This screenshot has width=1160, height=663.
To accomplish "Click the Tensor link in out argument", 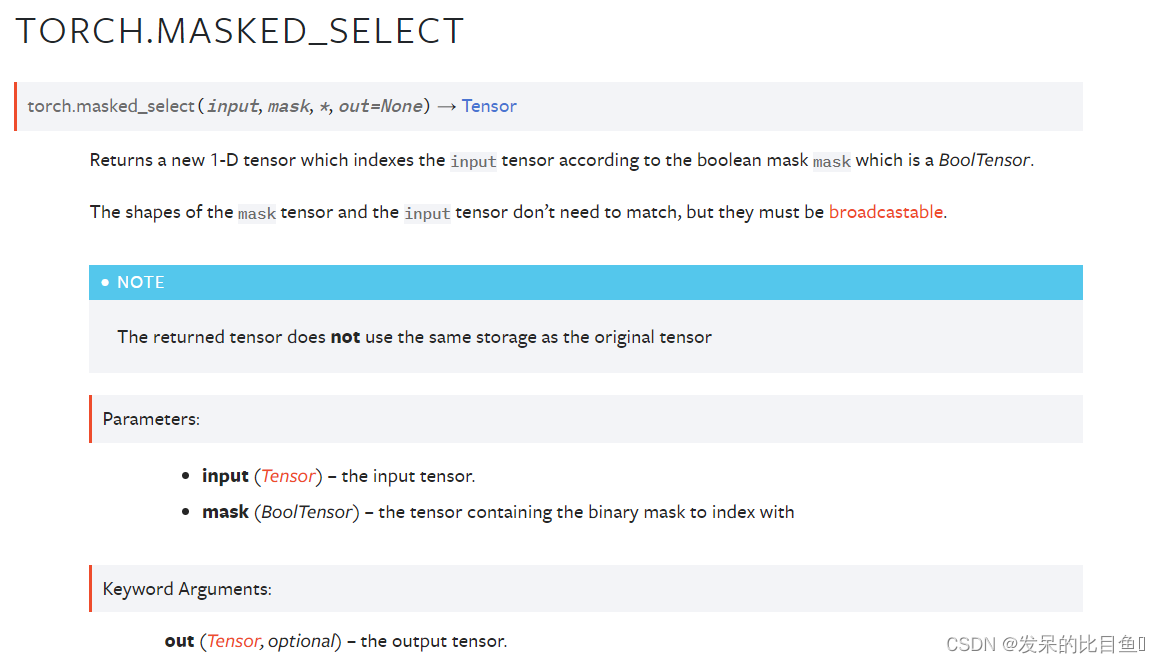I will 233,641.
